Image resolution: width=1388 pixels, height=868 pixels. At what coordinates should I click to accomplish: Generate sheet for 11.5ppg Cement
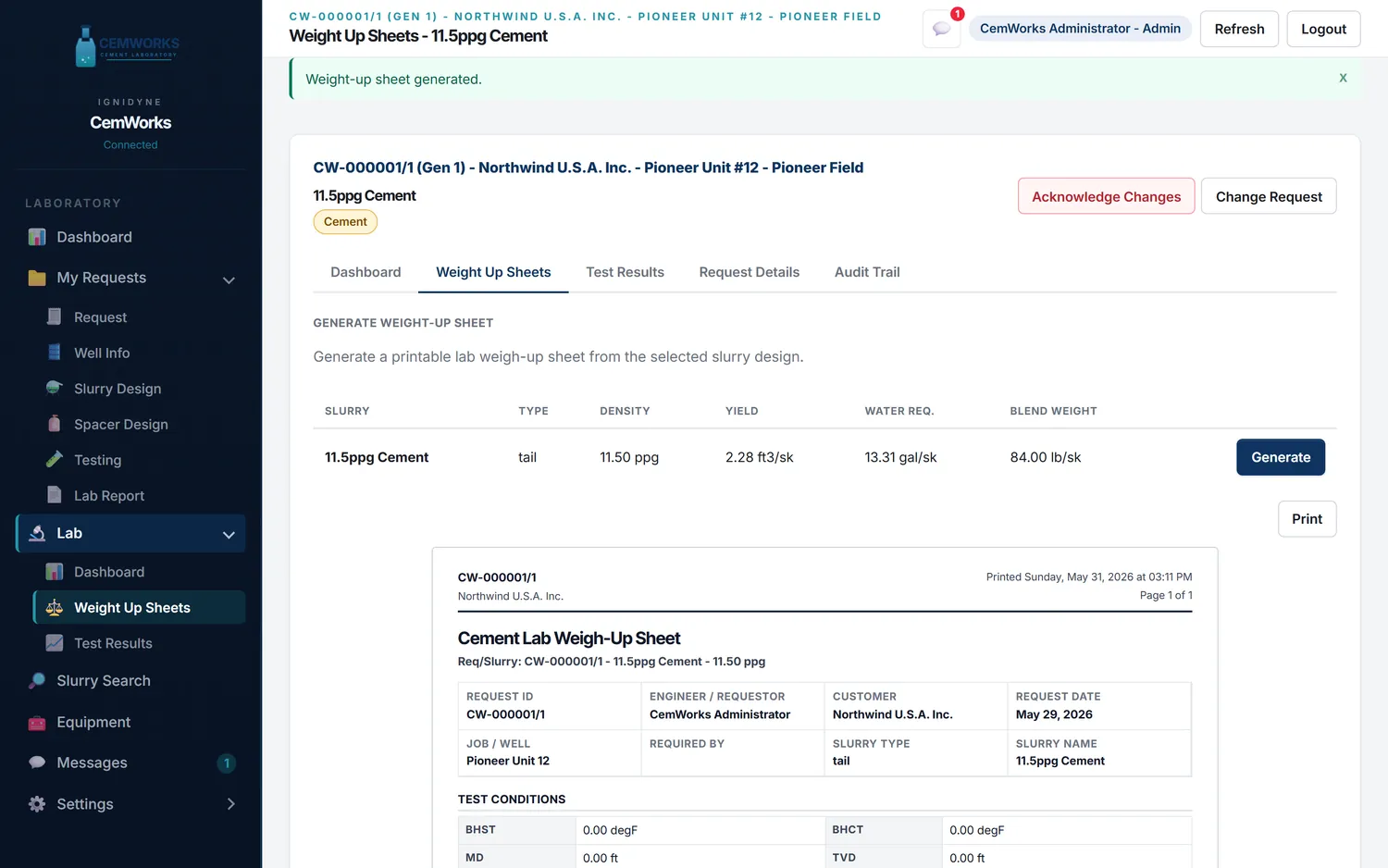point(1281,457)
